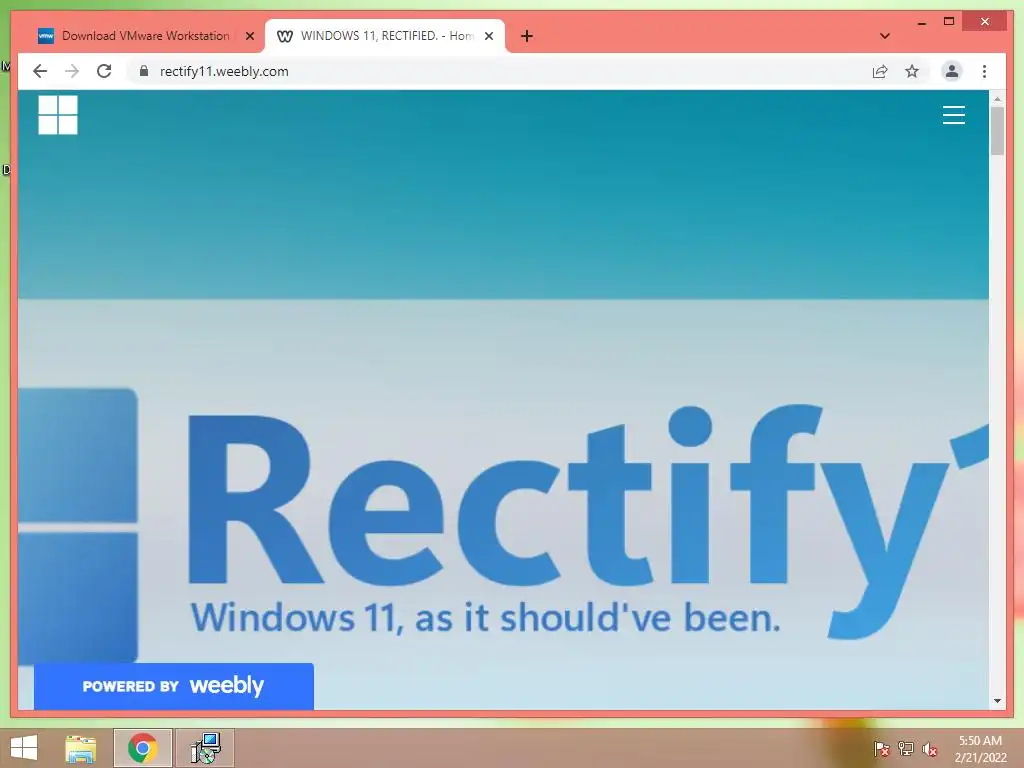Open the Chrome profile avatar
Image resolution: width=1024 pixels, height=768 pixels.
click(x=952, y=71)
